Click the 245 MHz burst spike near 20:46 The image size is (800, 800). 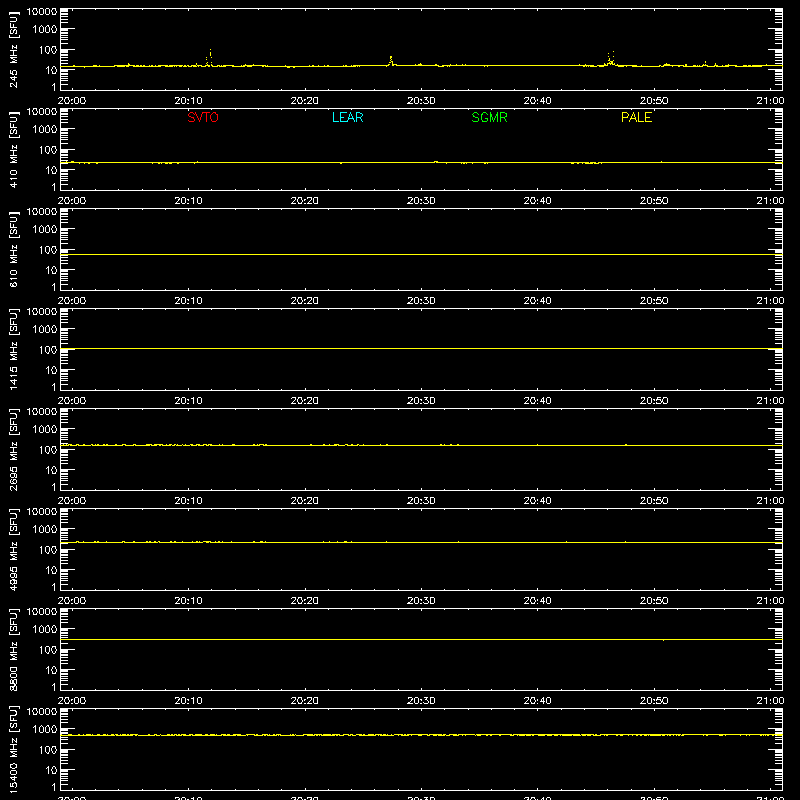coord(611,59)
